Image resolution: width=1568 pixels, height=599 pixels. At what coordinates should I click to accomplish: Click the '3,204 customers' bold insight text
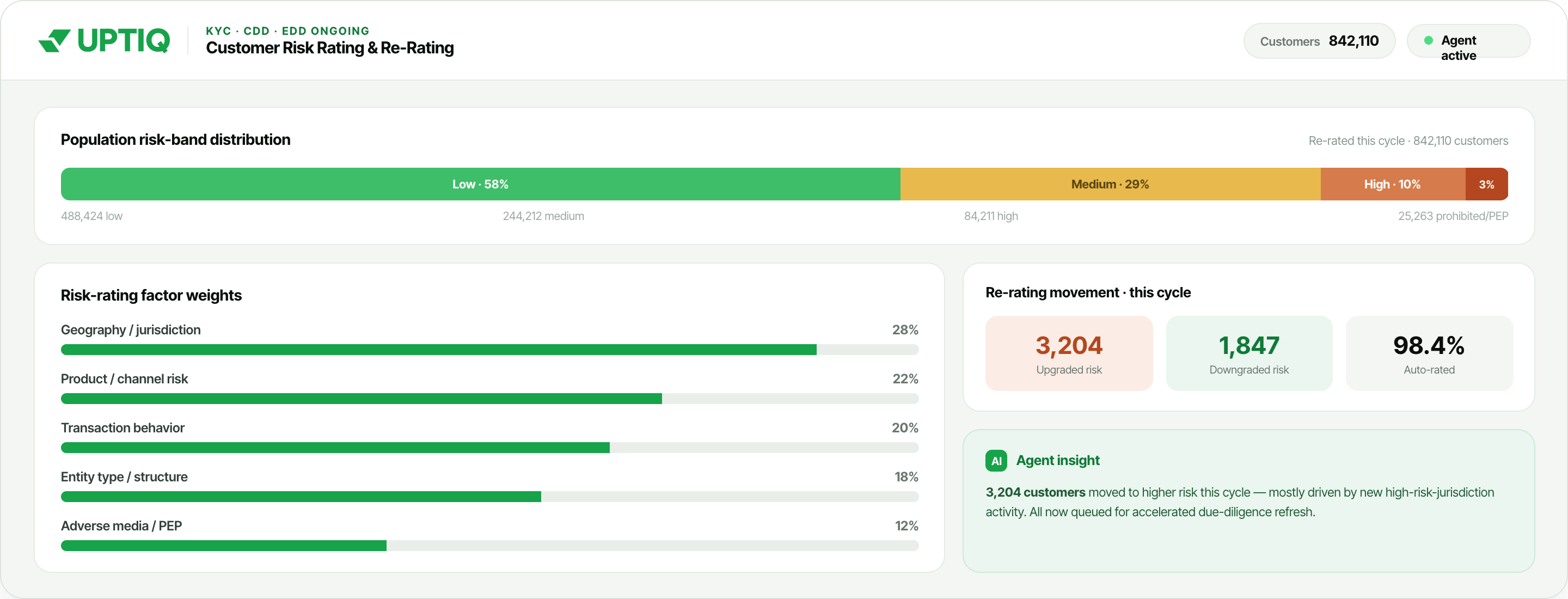1035,492
